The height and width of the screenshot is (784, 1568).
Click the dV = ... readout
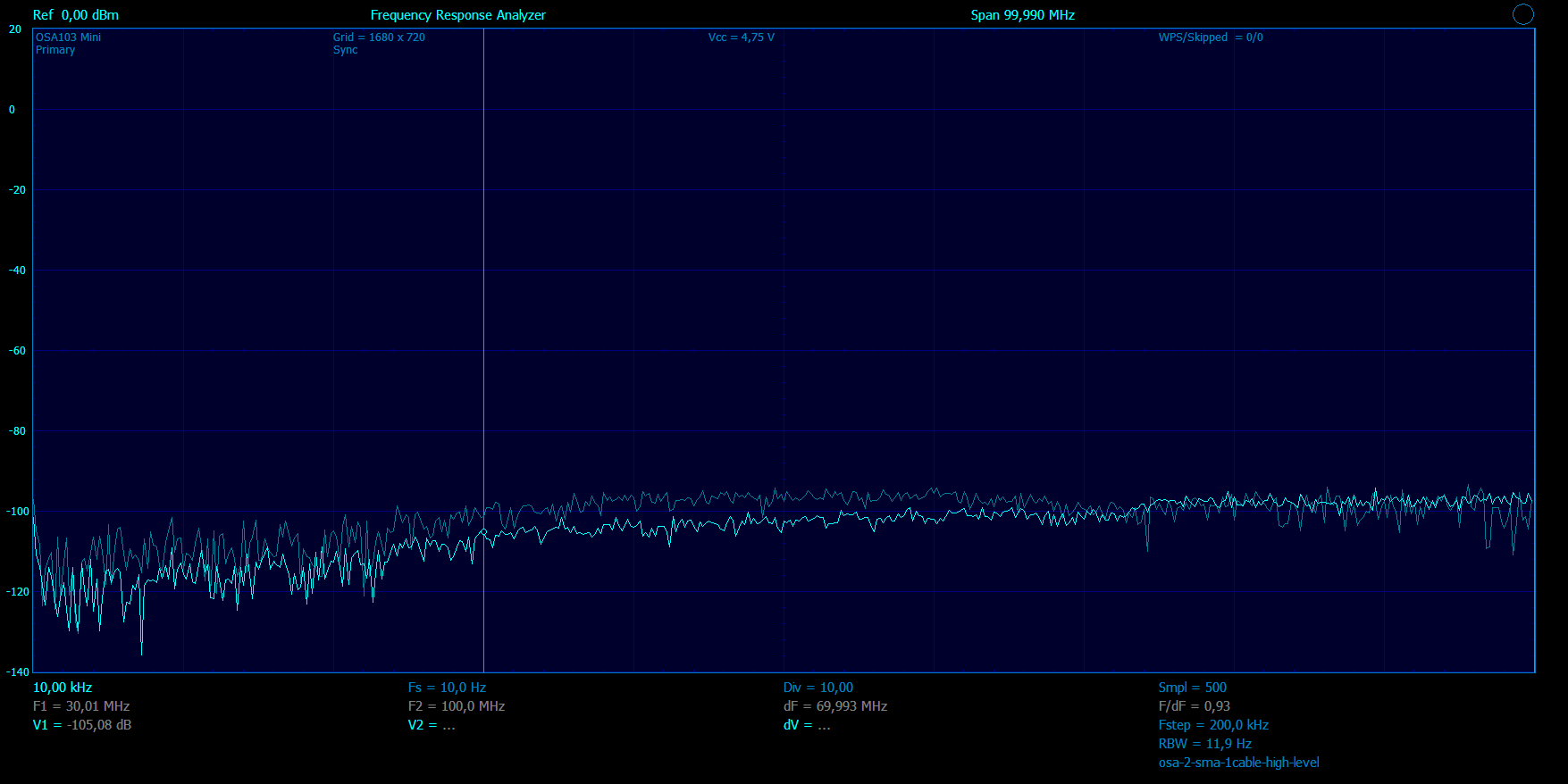pyautogui.click(x=807, y=725)
